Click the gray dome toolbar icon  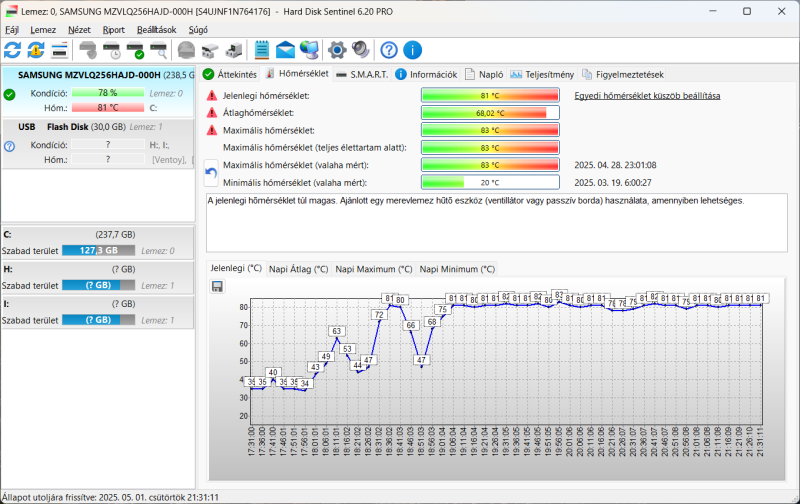[x=186, y=50]
